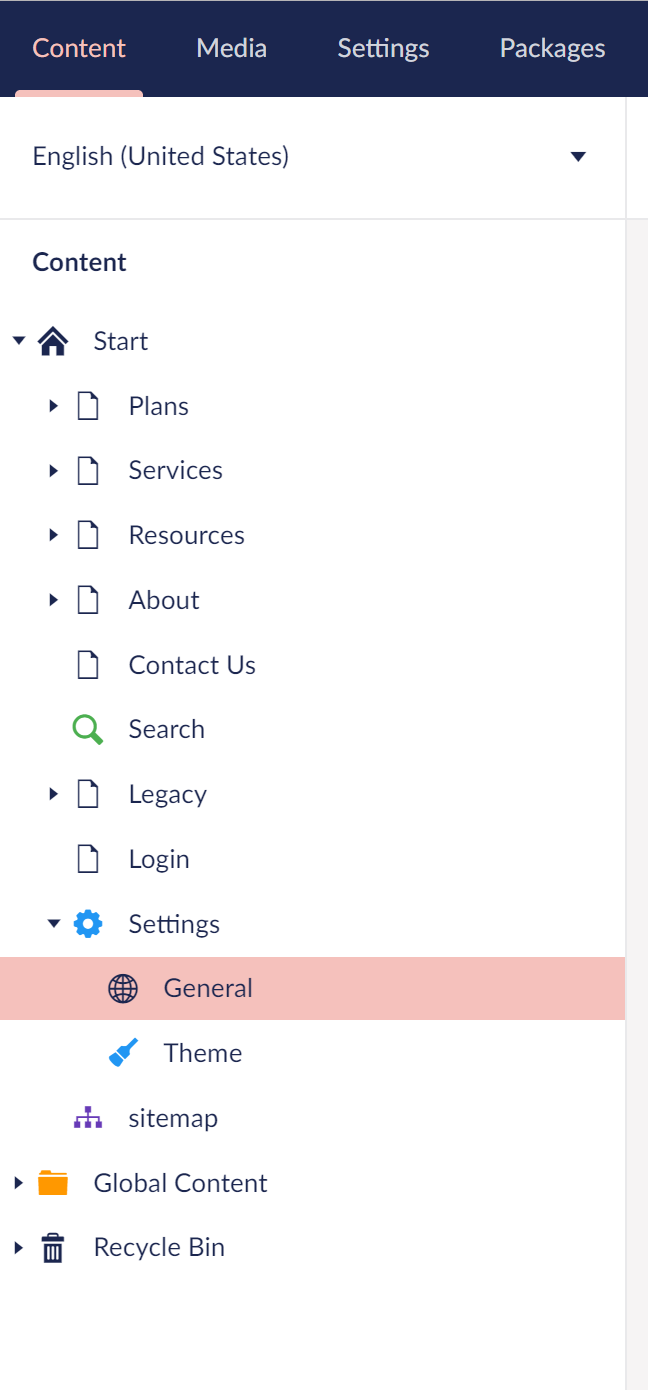Viewport: 648px width, 1390px height.
Task: Click the blue brush Theme icon
Action: pyautogui.click(x=123, y=1054)
